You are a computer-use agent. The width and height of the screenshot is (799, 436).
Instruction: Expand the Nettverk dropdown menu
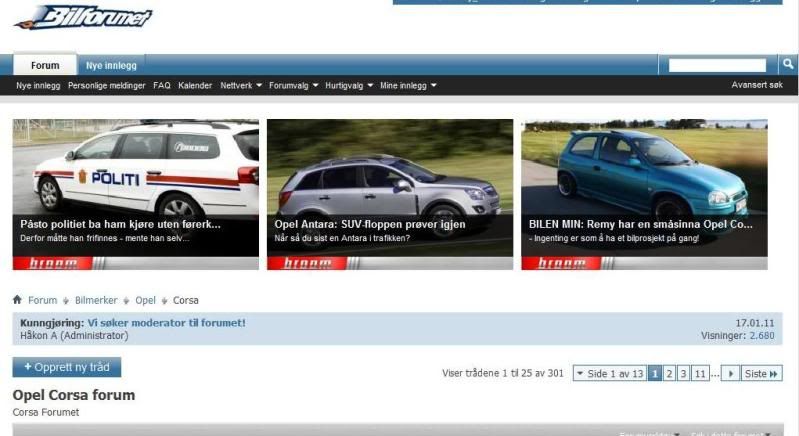tap(240, 86)
